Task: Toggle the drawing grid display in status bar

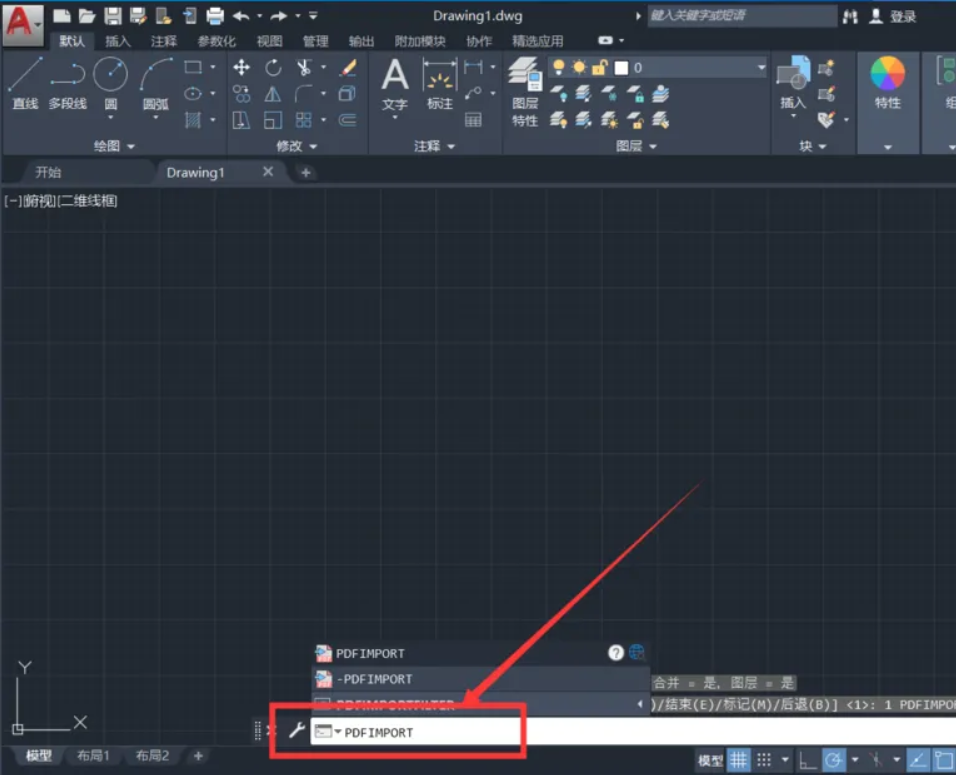Action: [738, 760]
